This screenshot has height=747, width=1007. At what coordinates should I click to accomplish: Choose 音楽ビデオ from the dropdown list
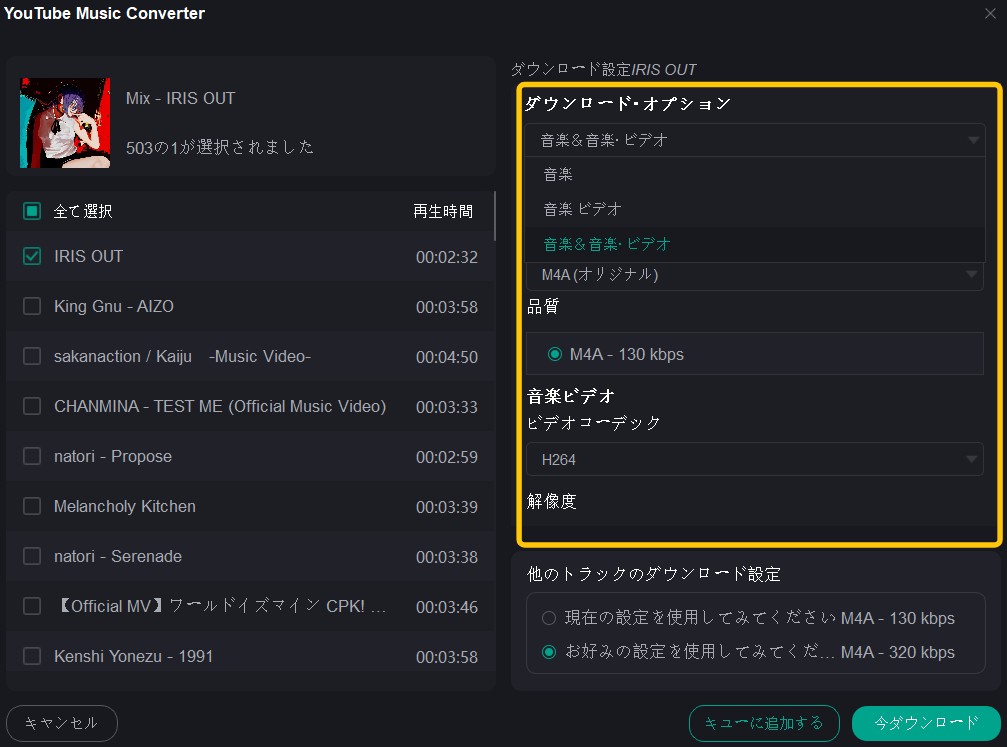click(x=755, y=209)
